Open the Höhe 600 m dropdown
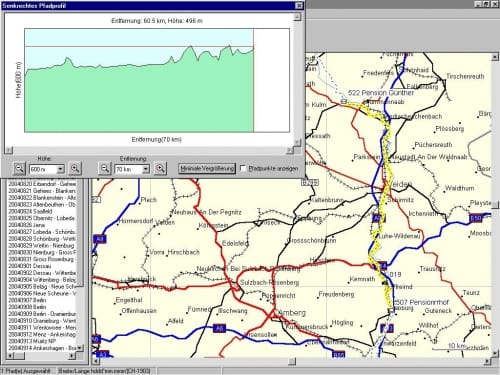Viewport: 500px width, 375px height. (x=60, y=169)
